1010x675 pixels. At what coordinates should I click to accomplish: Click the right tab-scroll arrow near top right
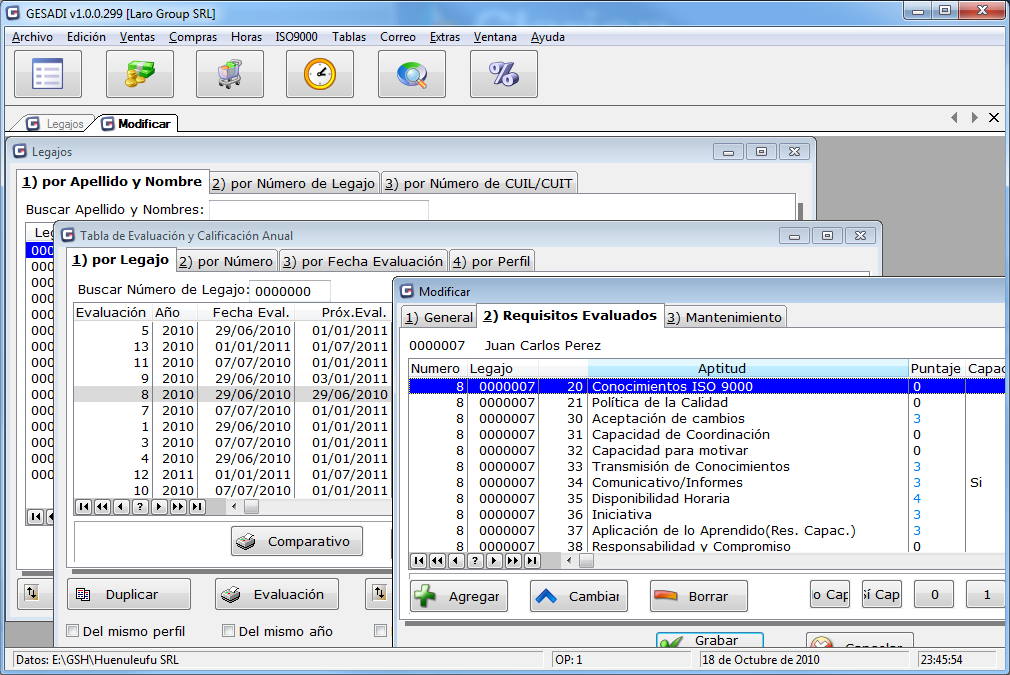[976, 117]
